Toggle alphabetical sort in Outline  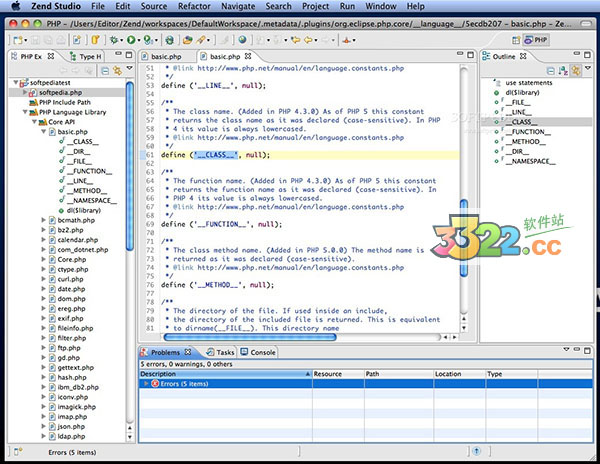(x=563, y=70)
